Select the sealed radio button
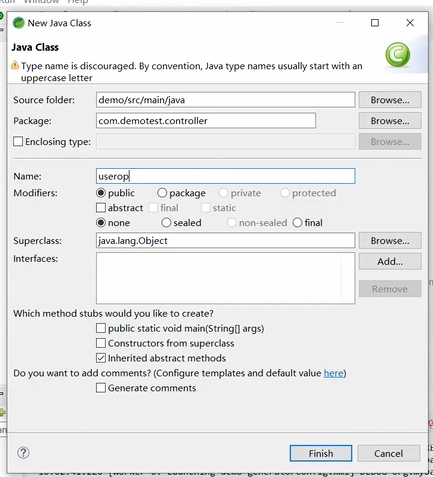Image resolution: width=433 pixels, height=477 pixels. 166,222
